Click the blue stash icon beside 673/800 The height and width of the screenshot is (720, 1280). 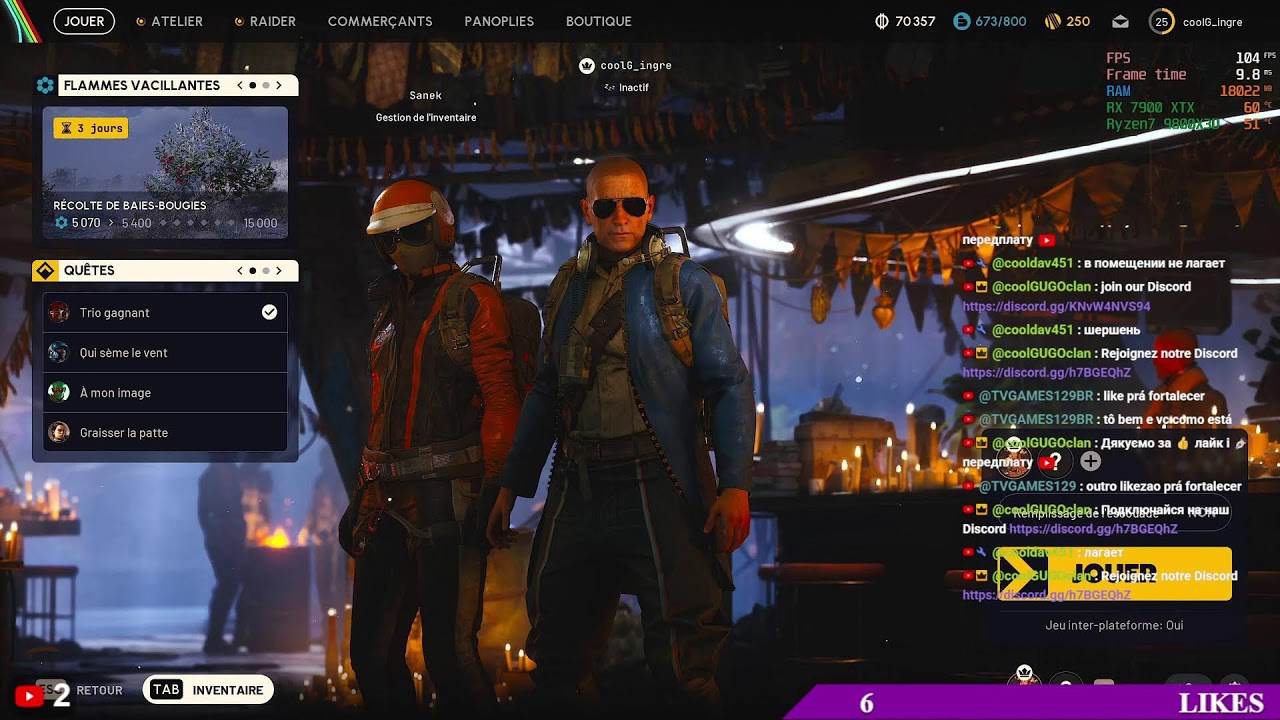click(x=962, y=21)
